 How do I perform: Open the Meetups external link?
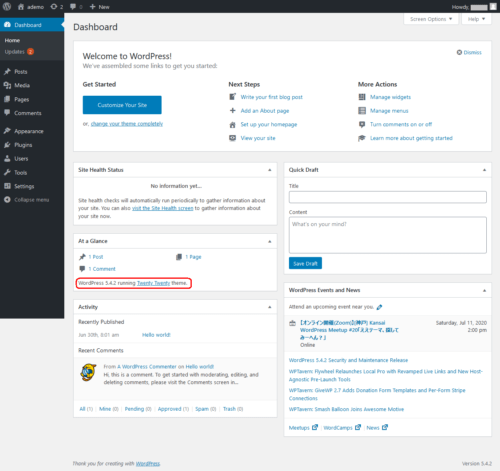pyautogui.click(x=303, y=428)
